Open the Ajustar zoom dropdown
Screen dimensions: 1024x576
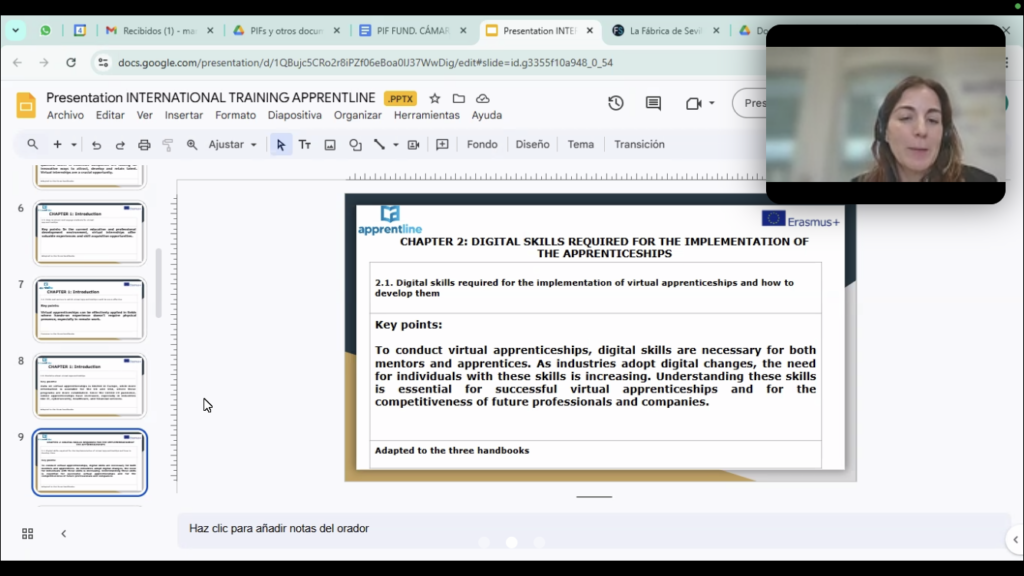pyautogui.click(x=232, y=145)
